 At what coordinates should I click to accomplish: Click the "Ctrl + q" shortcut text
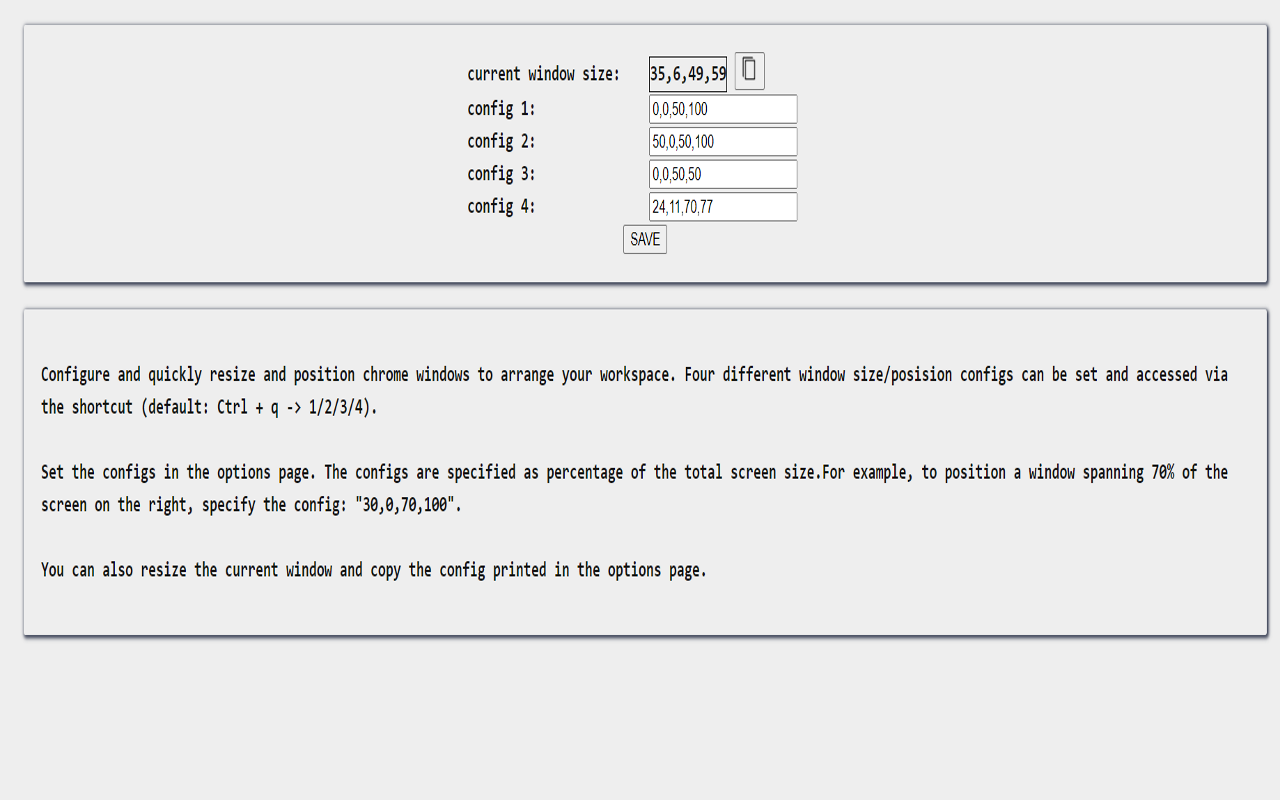(x=248, y=407)
